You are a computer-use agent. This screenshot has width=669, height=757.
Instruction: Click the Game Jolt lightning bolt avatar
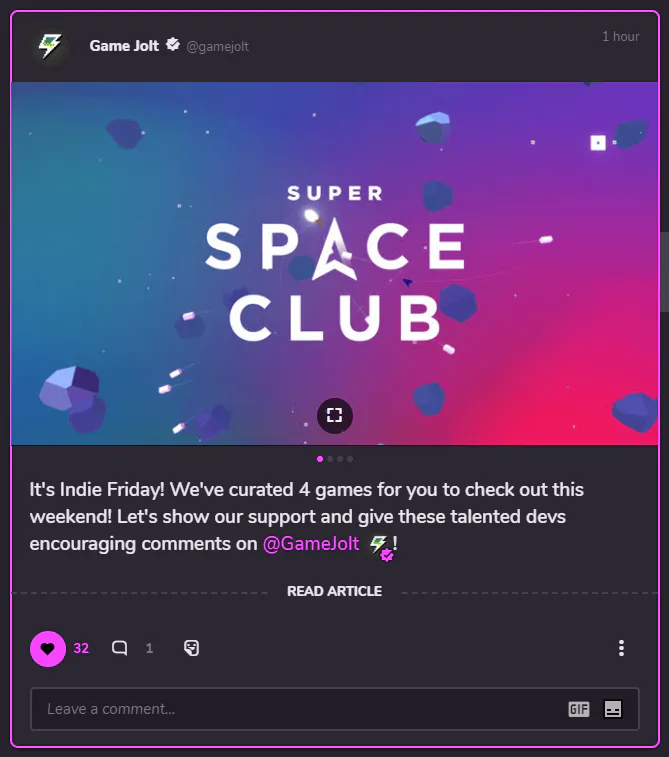coord(50,46)
